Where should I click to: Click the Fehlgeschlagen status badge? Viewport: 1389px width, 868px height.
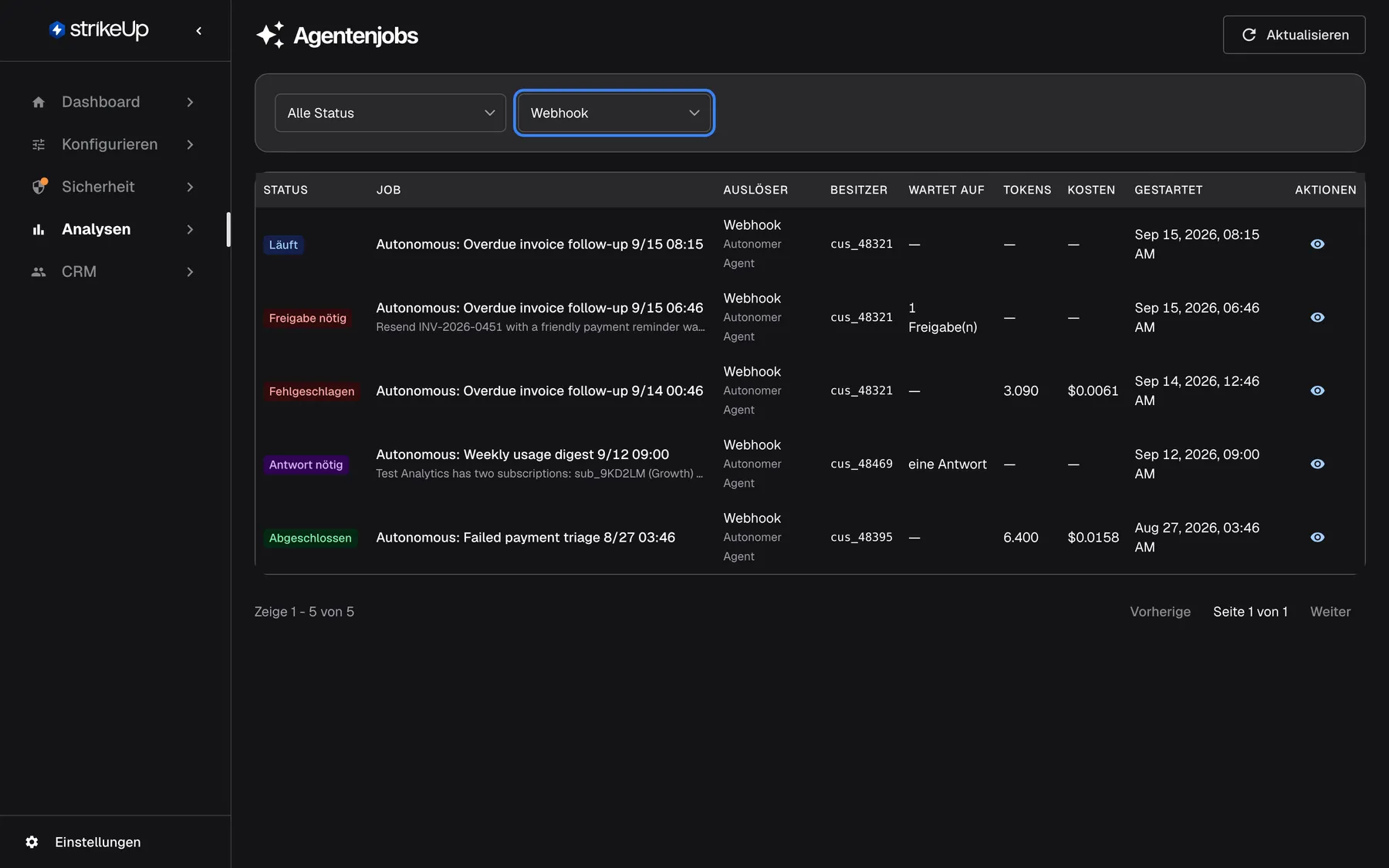(x=312, y=391)
